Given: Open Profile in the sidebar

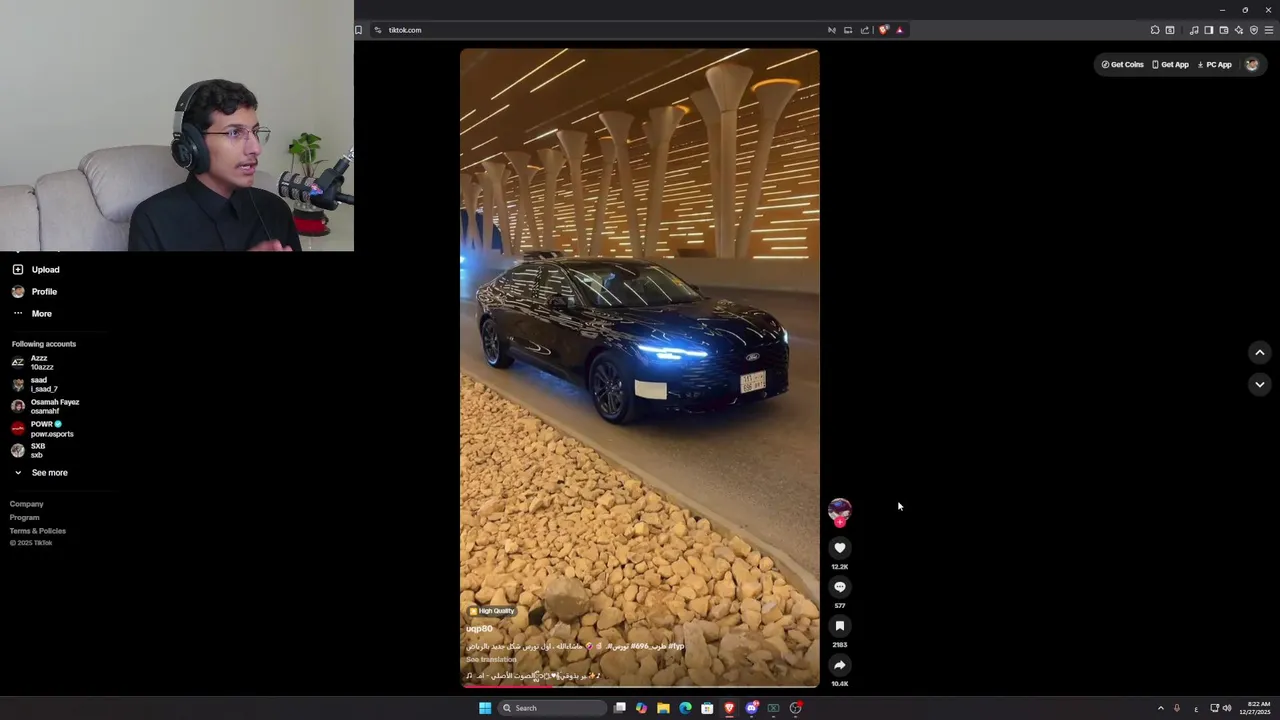Looking at the screenshot, I should click(35, 292).
